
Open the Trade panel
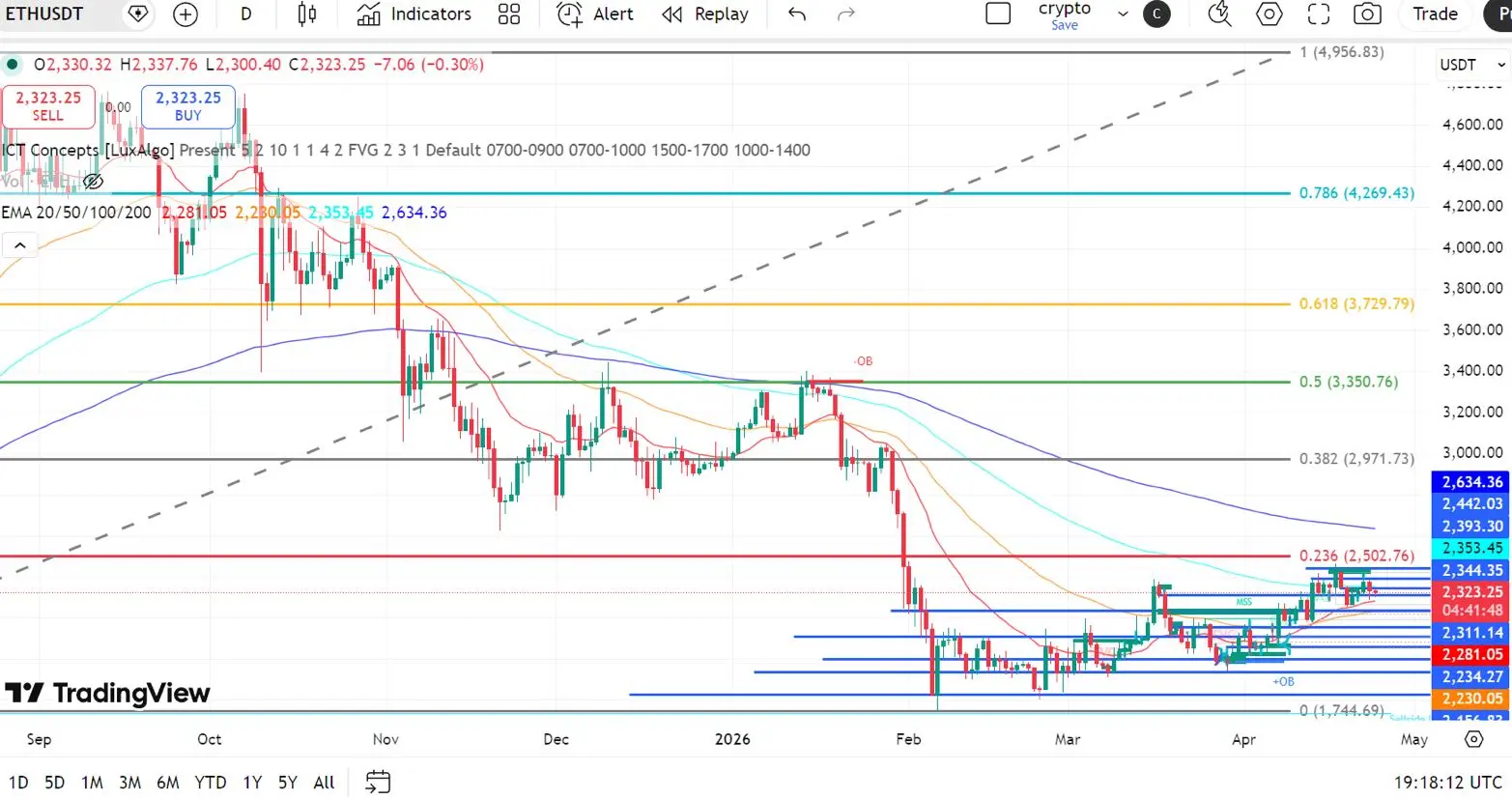coord(1435,14)
